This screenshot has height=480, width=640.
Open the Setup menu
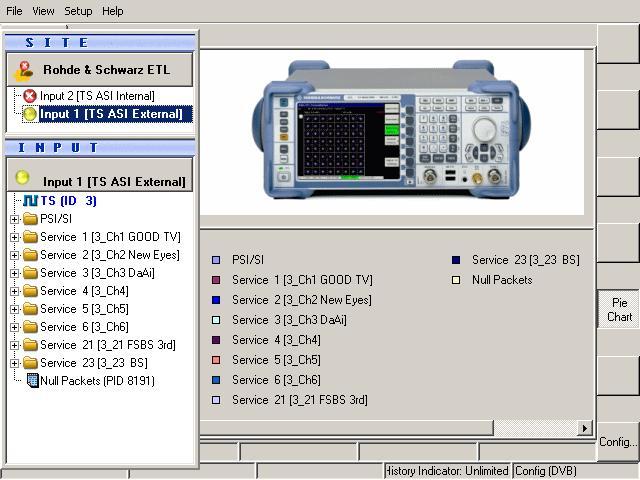pos(78,11)
